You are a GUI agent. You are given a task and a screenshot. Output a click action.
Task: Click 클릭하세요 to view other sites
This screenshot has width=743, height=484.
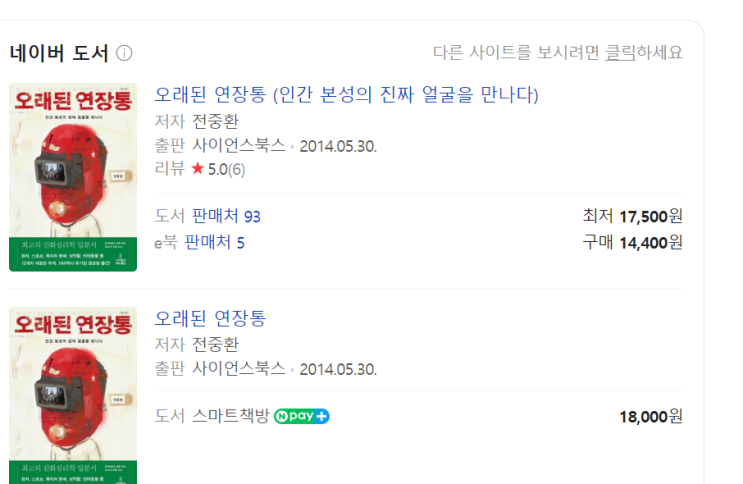tap(644, 52)
